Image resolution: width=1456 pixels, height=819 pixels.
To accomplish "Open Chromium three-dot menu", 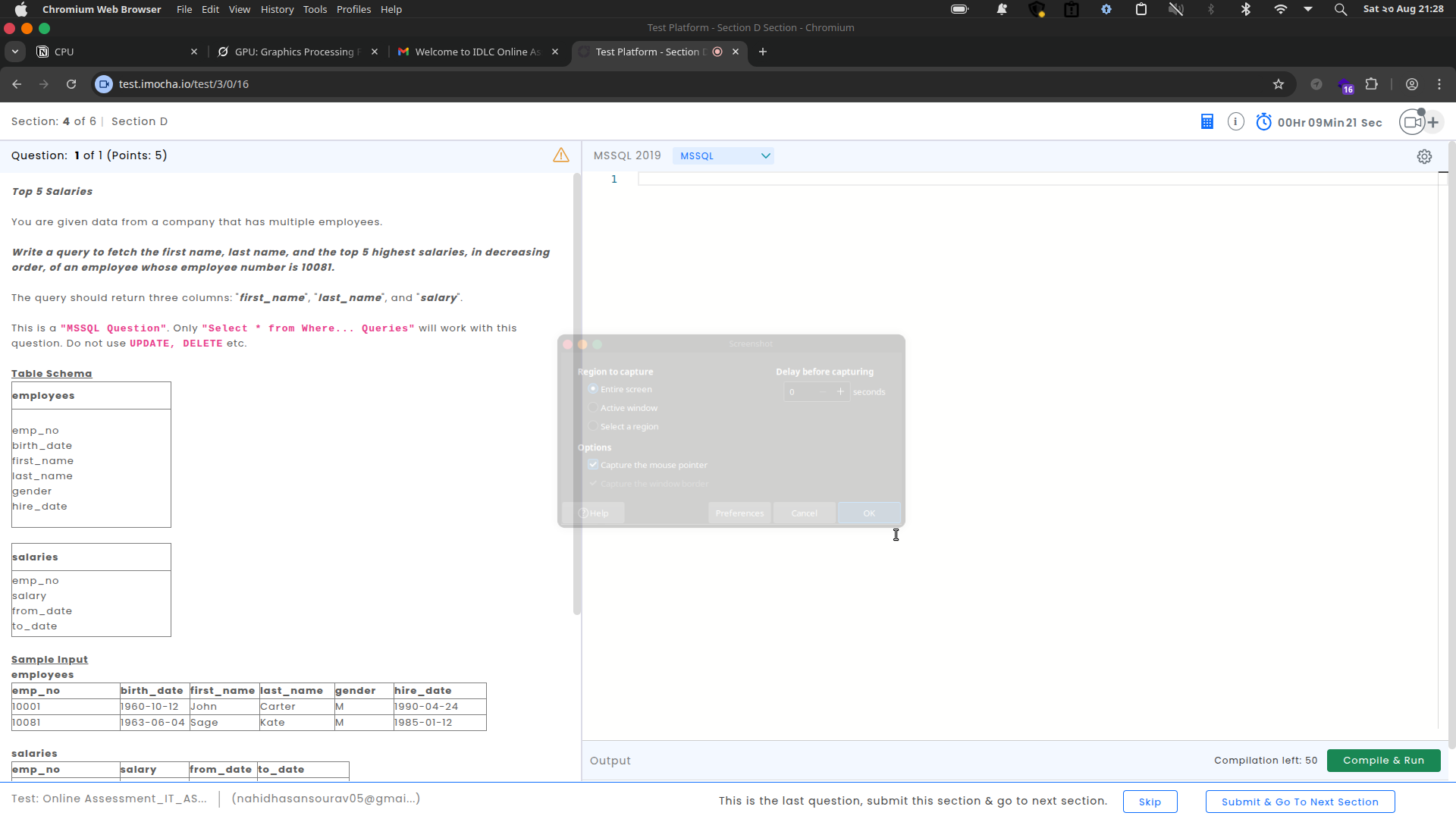I will pyautogui.click(x=1439, y=84).
